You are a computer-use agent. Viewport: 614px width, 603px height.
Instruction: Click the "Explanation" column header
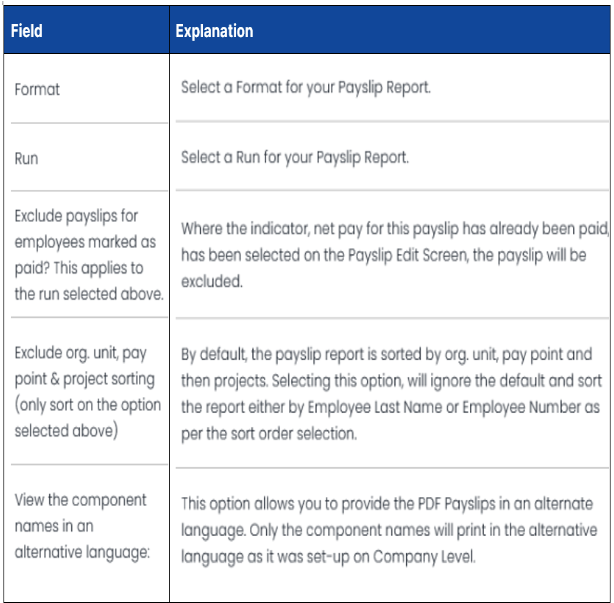point(214,31)
